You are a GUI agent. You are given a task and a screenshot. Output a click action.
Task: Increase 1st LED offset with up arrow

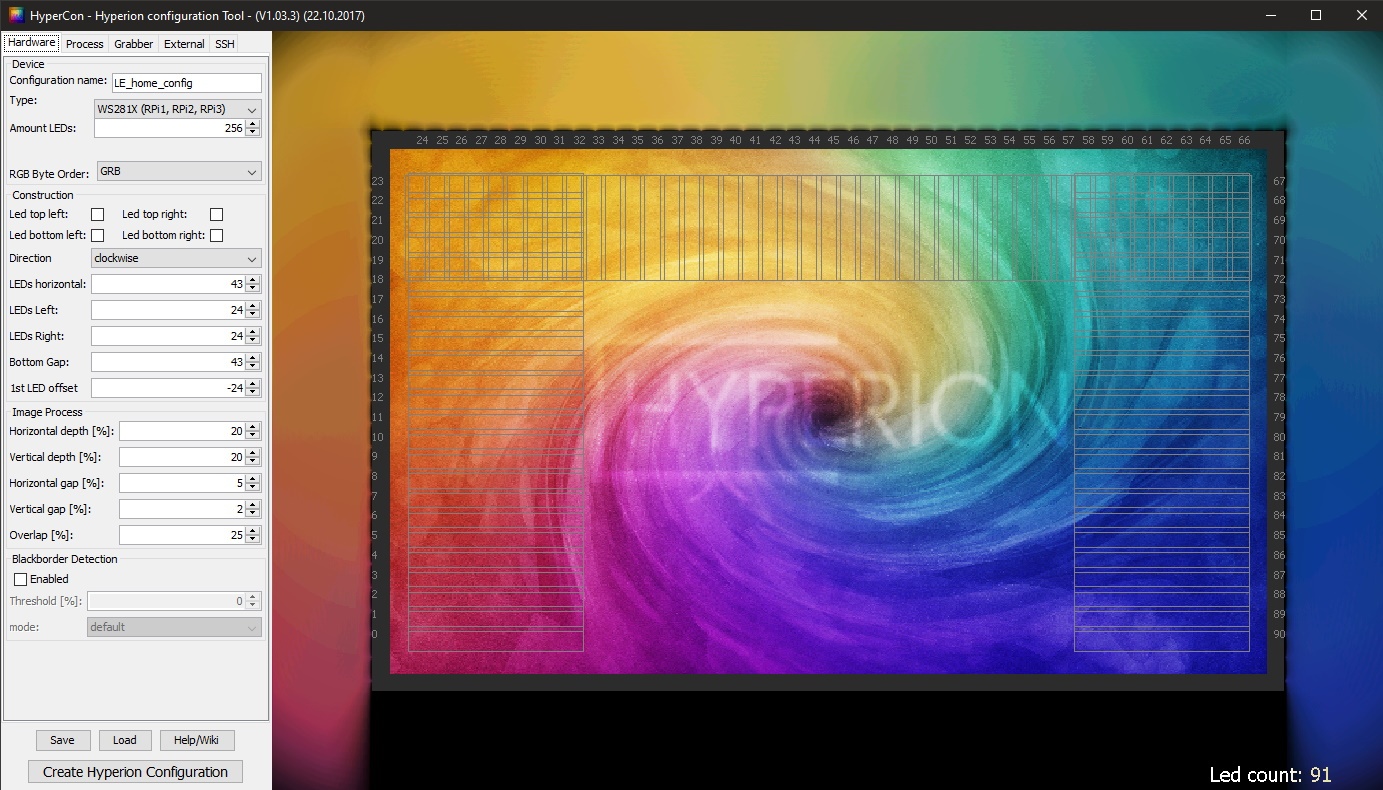tap(253, 384)
